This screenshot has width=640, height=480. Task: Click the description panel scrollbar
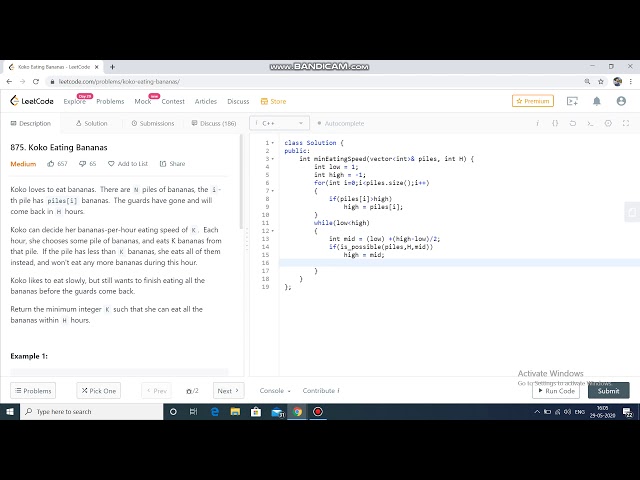(242, 182)
